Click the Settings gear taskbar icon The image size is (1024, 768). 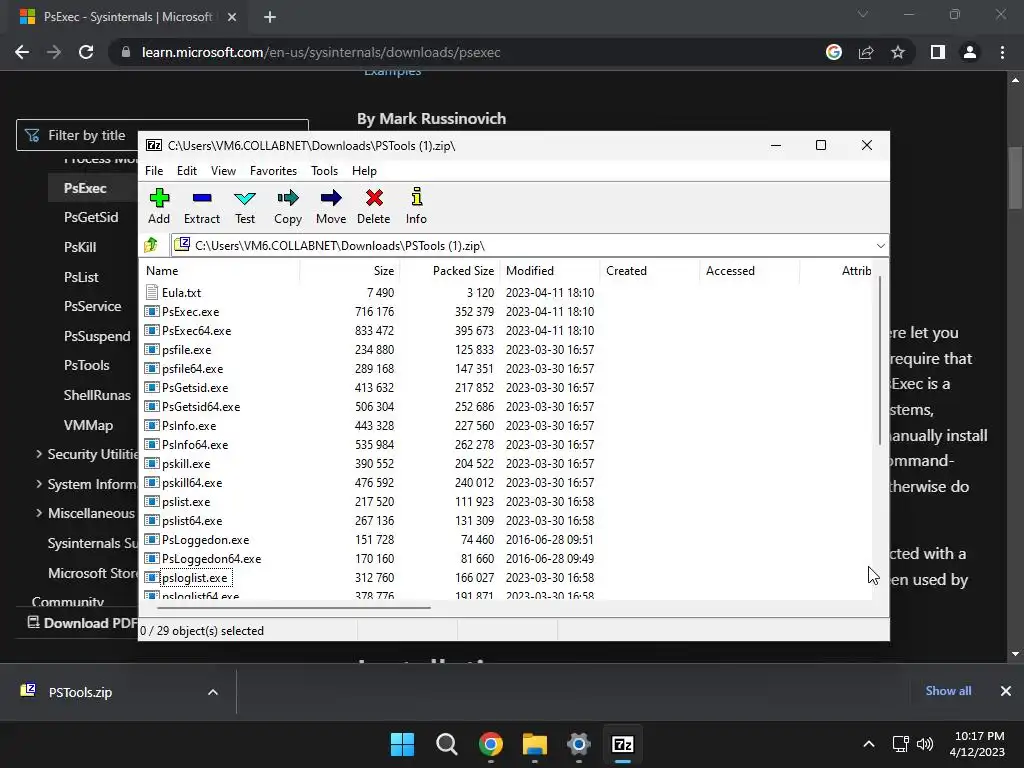[579, 744]
